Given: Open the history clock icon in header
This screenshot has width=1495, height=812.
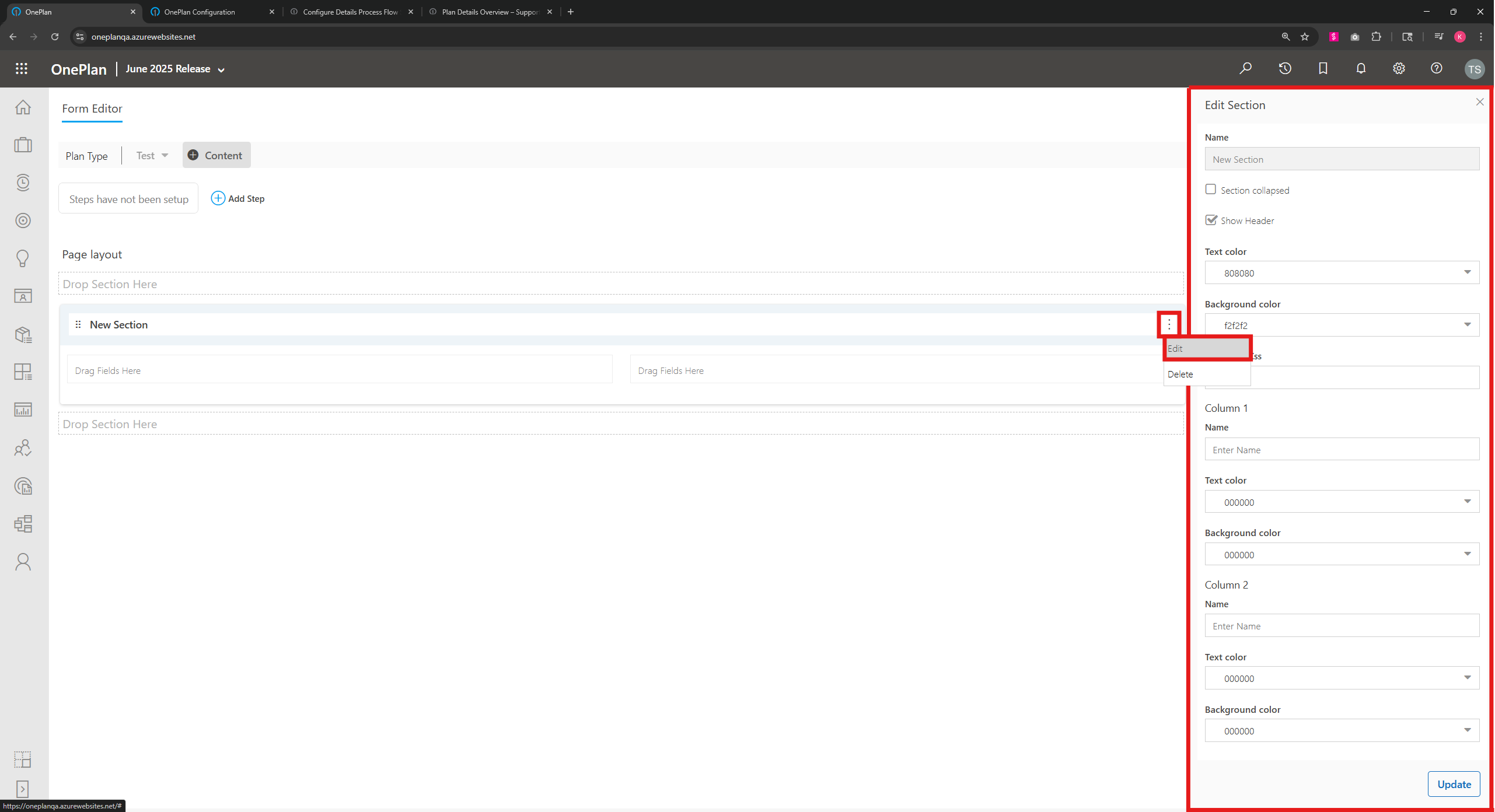Looking at the screenshot, I should pyautogui.click(x=1285, y=69).
